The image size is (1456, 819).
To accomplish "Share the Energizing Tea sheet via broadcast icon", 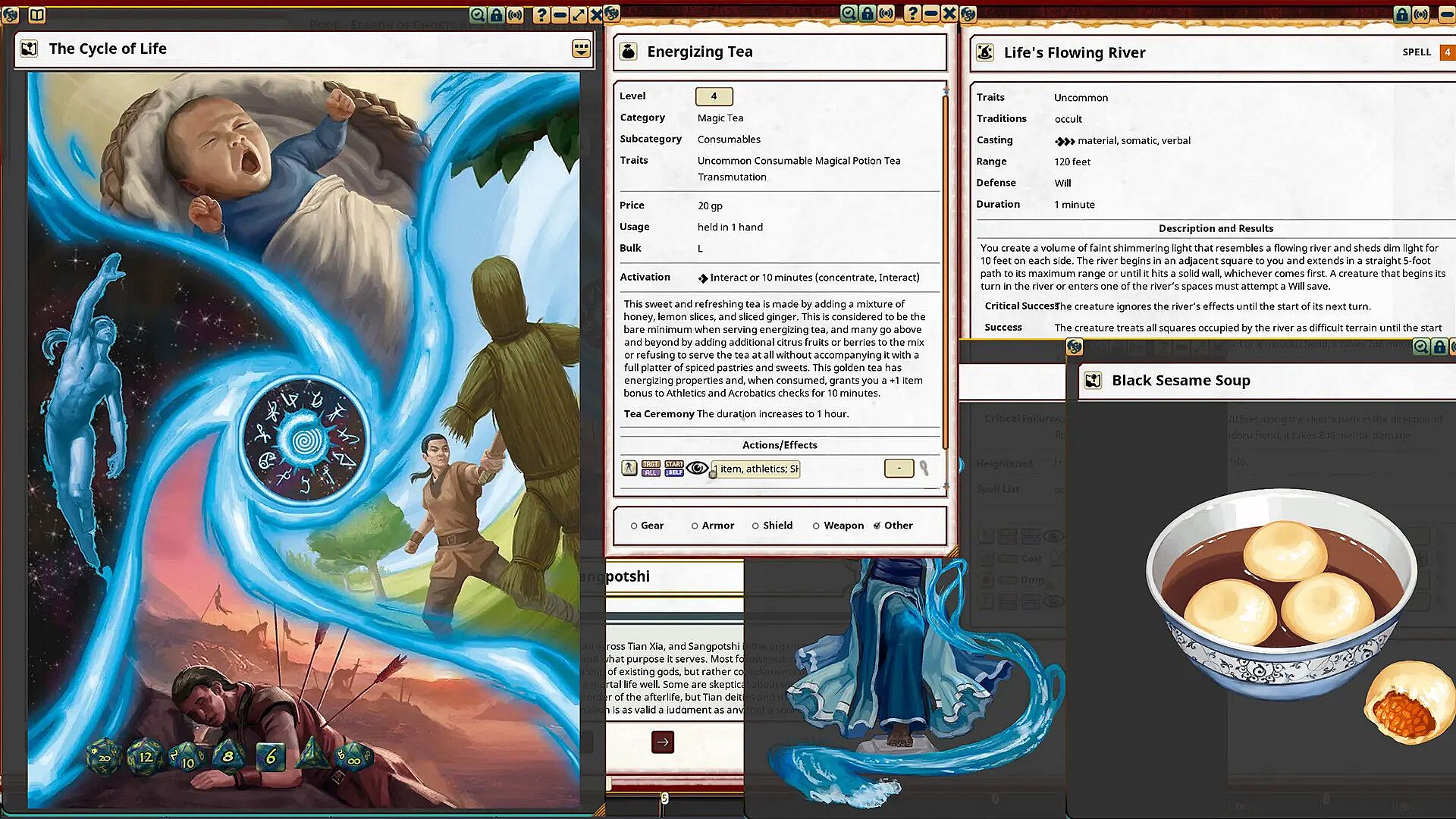I will coord(886,14).
